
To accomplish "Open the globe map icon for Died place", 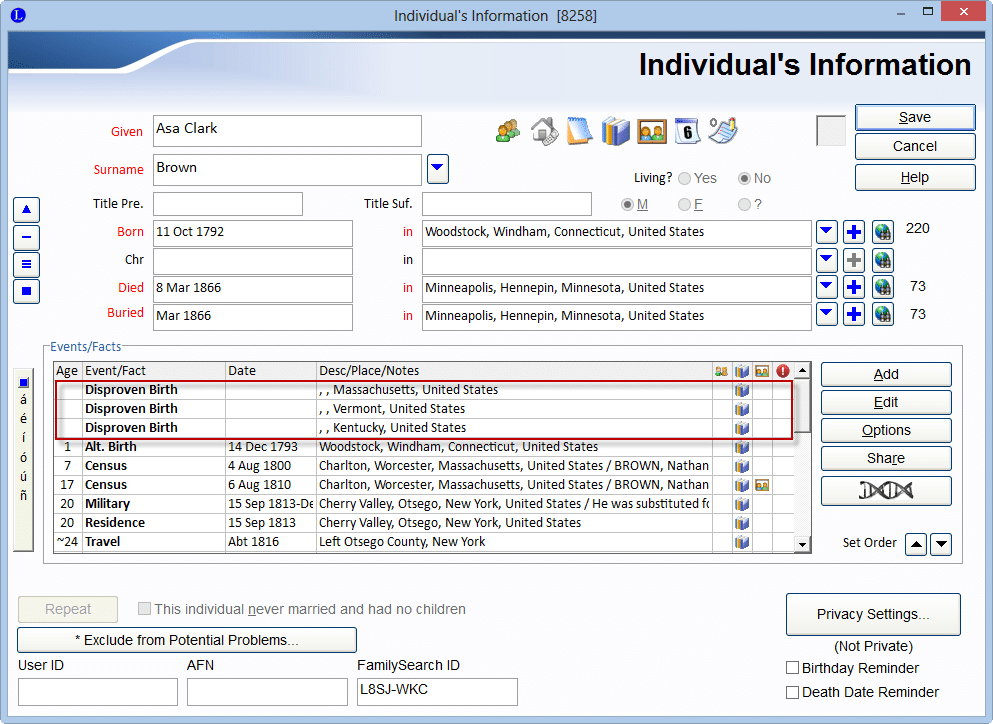I will (x=883, y=287).
